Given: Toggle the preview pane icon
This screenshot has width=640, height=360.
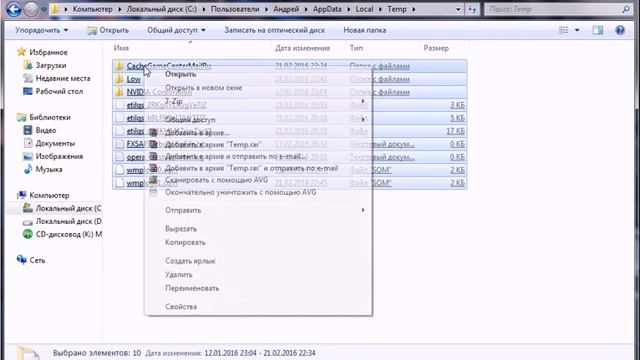Looking at the screenshot, I should [598, 30].
